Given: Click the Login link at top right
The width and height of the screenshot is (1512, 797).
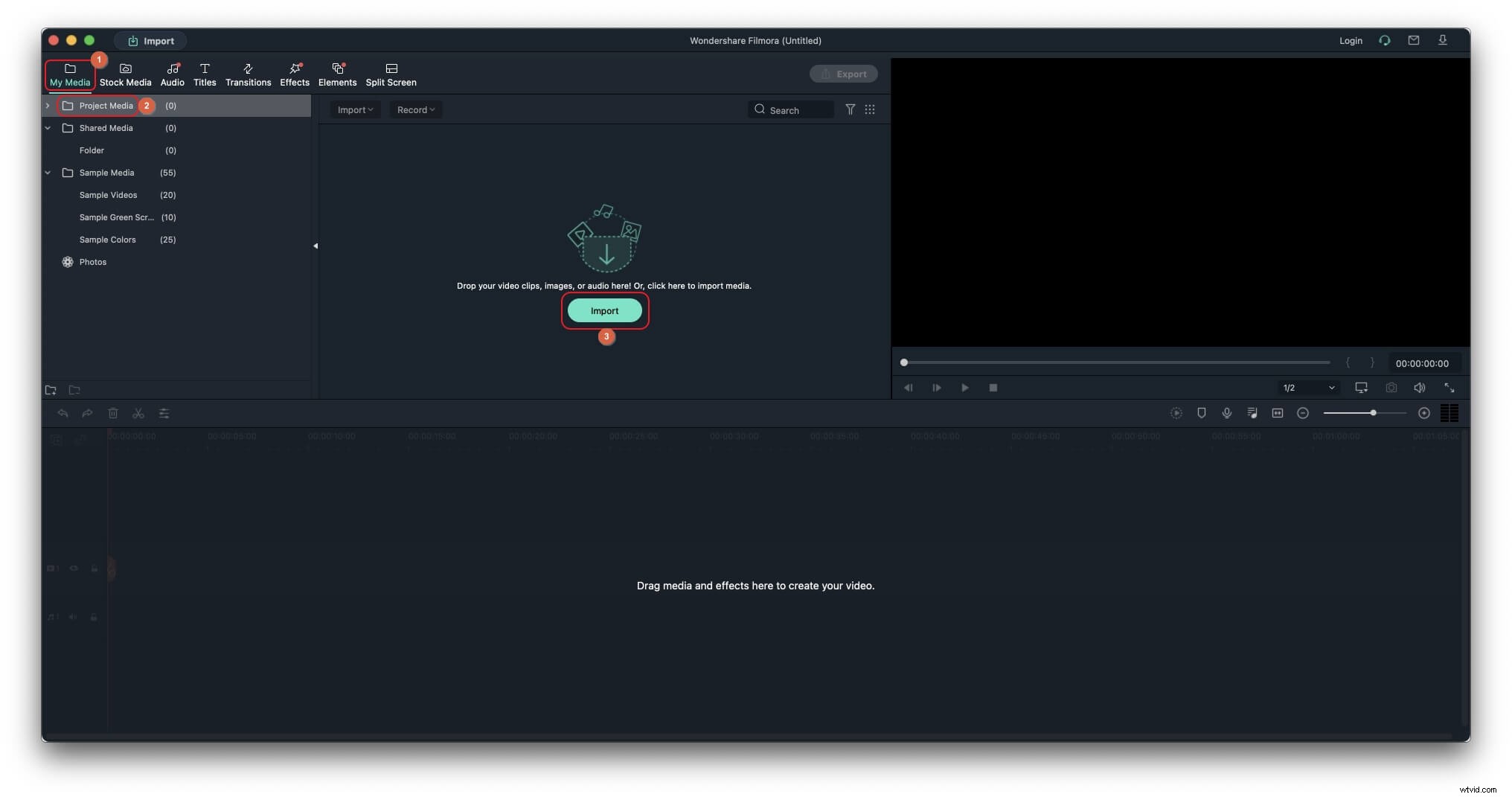Looking at the screenshot, I should pyautogui.click(x=1351, y=41).
